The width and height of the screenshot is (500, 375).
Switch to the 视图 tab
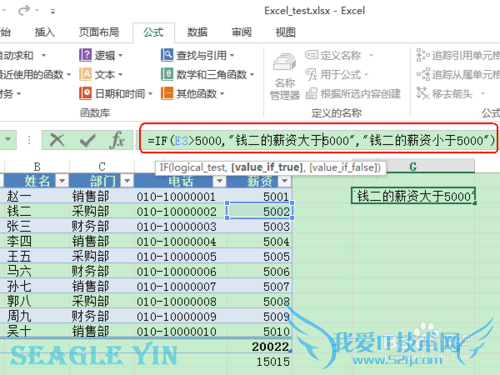[285, 32]
